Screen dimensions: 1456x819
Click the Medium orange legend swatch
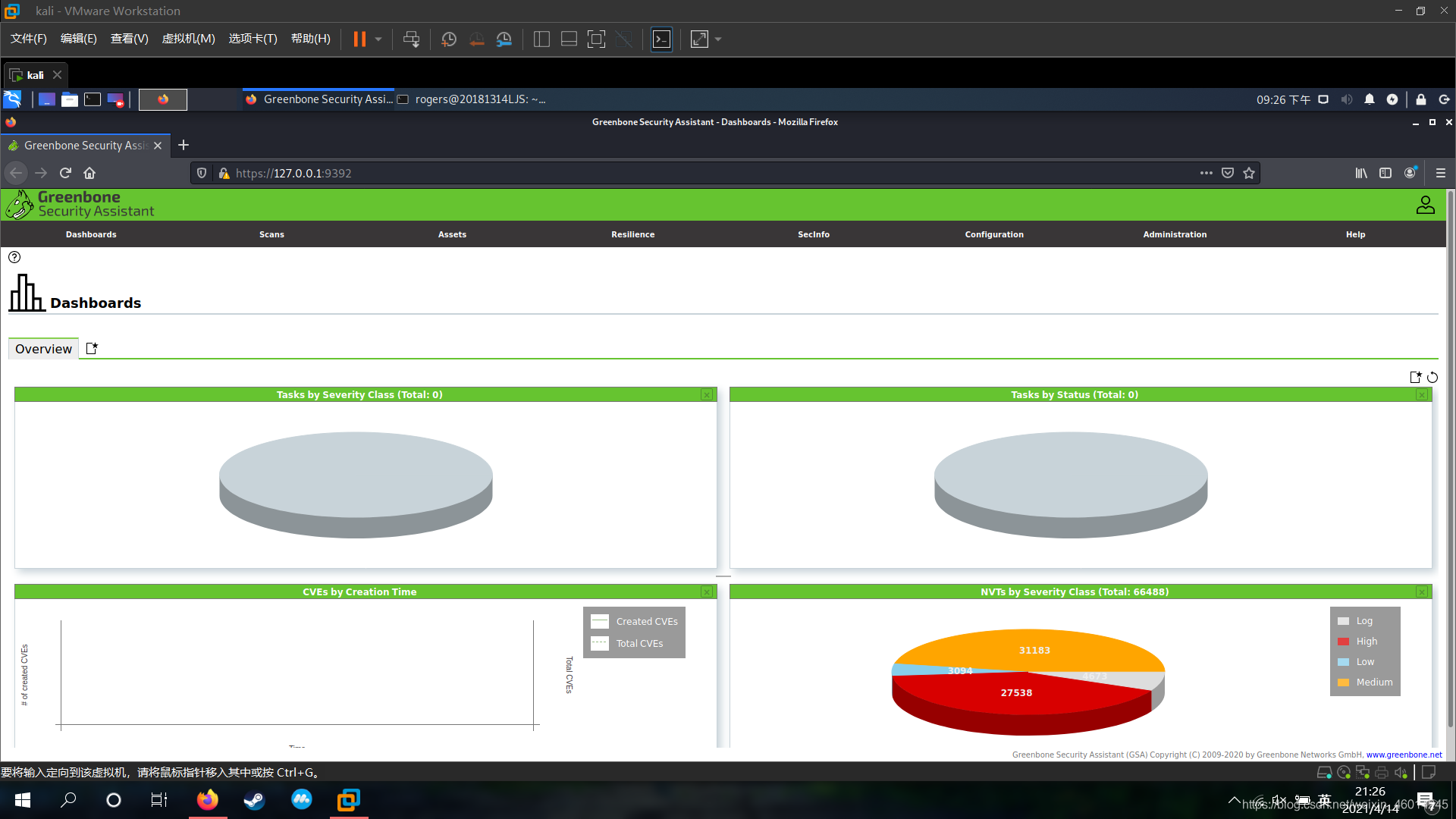click(x=1343, y=682)
